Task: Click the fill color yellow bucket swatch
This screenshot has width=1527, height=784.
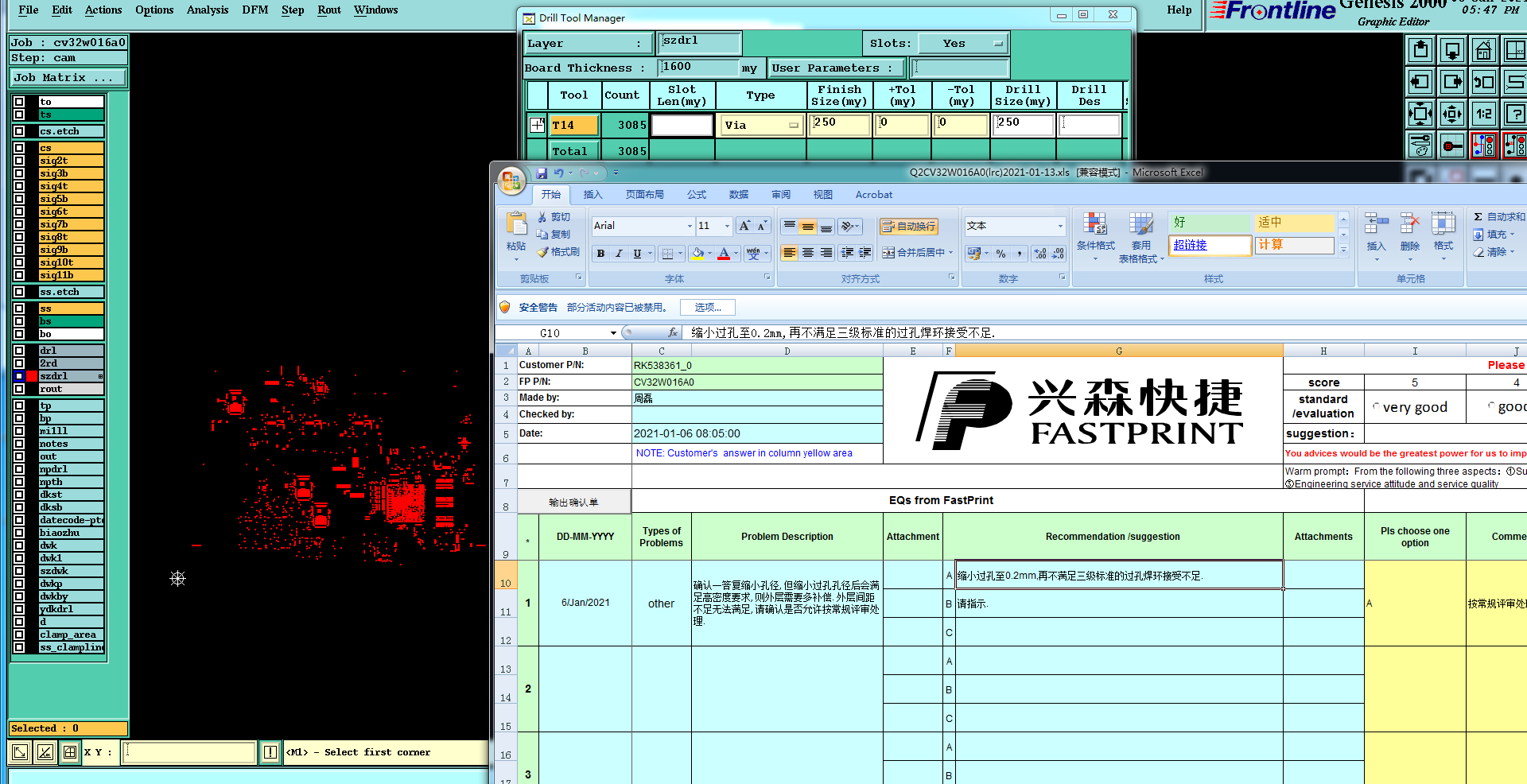Action: (x=697, y=254)
